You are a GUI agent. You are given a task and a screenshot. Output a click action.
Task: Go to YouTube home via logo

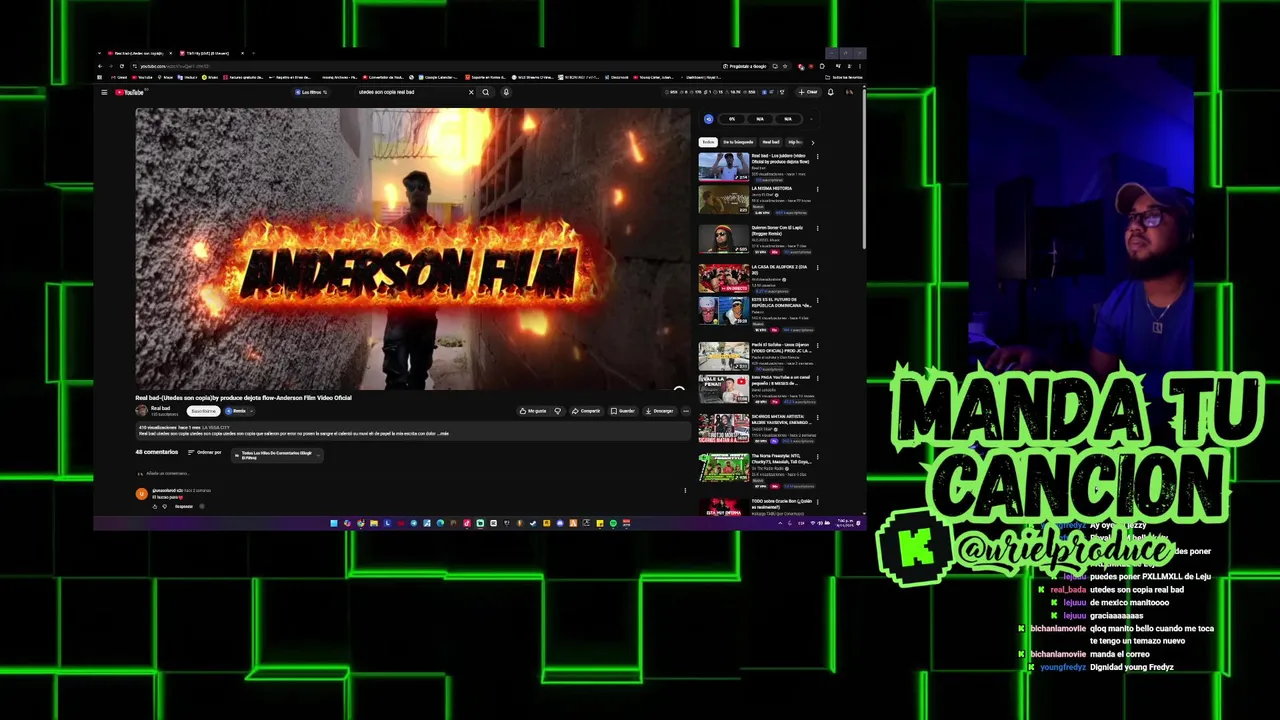click(130, 92)
